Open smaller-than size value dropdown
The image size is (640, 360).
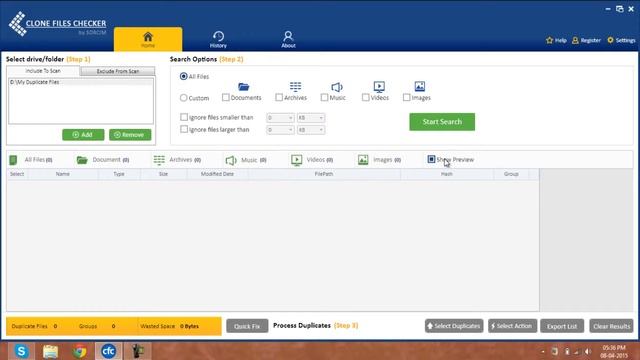coord(280,118)
